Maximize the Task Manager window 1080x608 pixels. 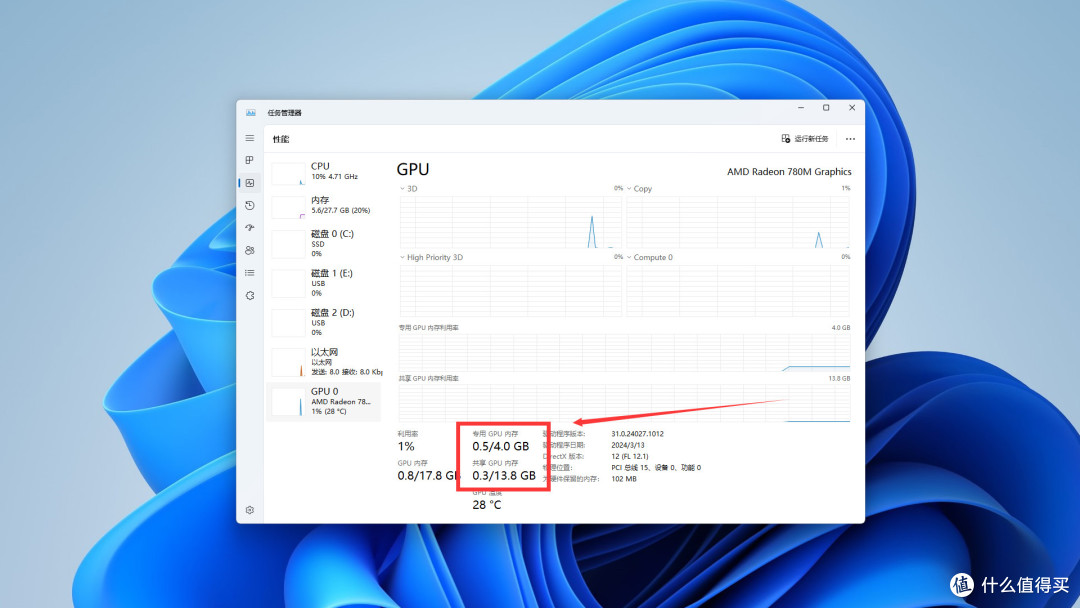[x=826, y=108]
